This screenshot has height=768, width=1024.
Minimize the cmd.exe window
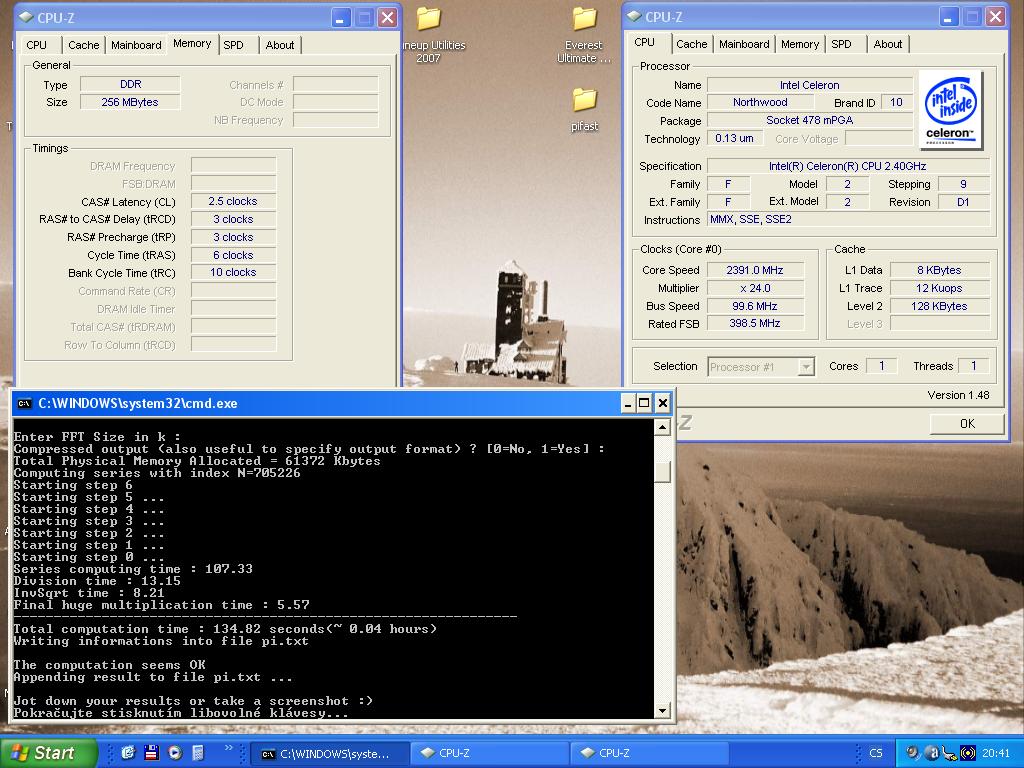coord(627,404)
